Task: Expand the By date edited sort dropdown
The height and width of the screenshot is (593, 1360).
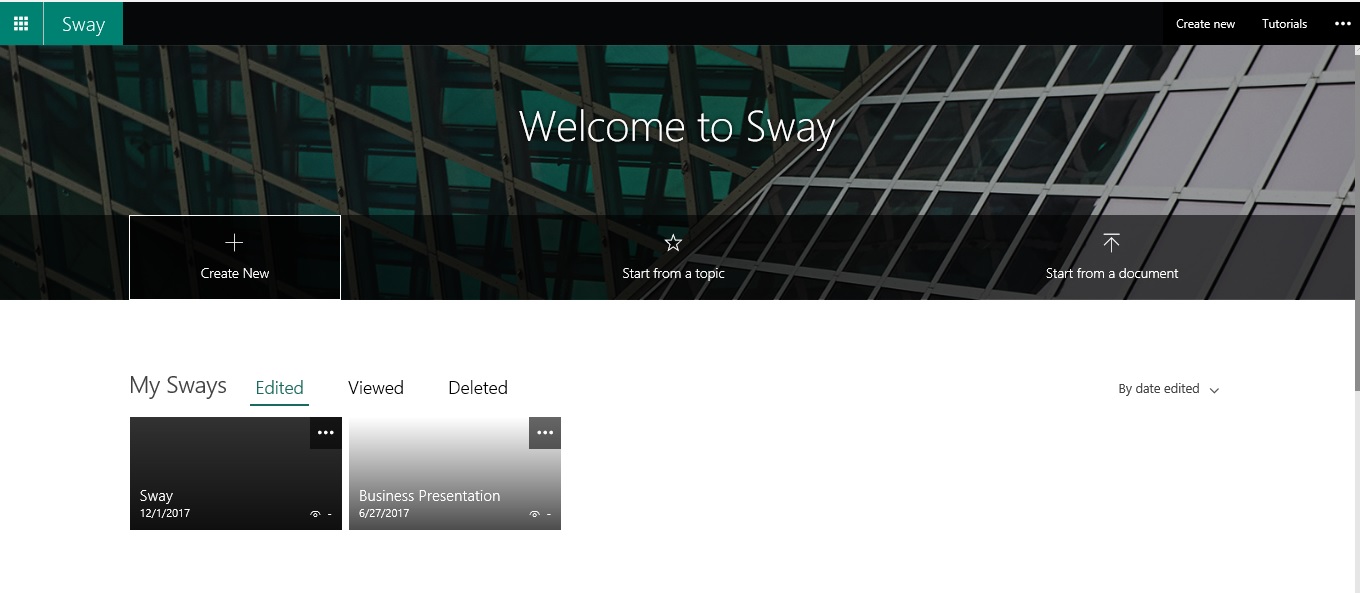Action: 1159,389
